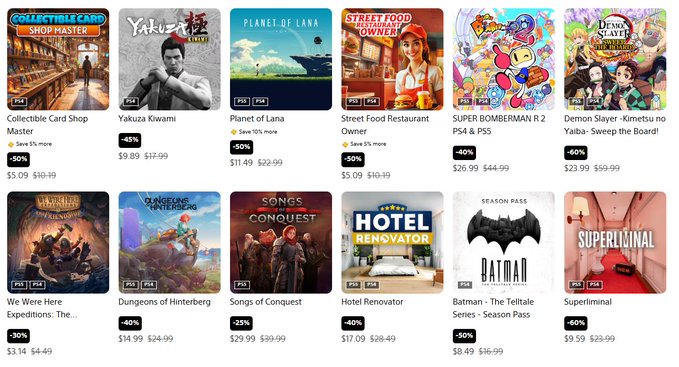Click the -60% discount badge for Superliminal
Screen dimensions: 679x367
(x=576, y=323)
